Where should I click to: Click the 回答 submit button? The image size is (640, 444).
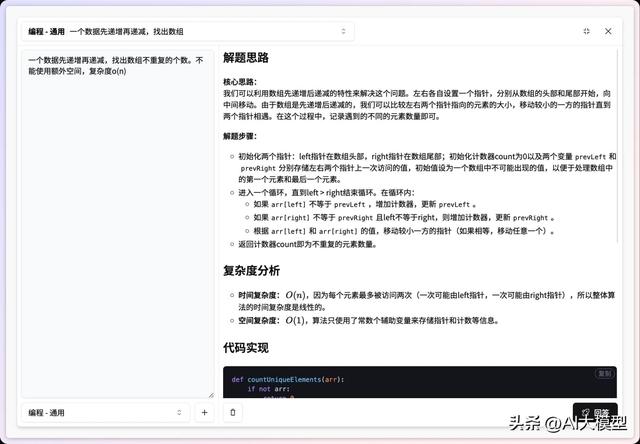(x=595, y=413)
